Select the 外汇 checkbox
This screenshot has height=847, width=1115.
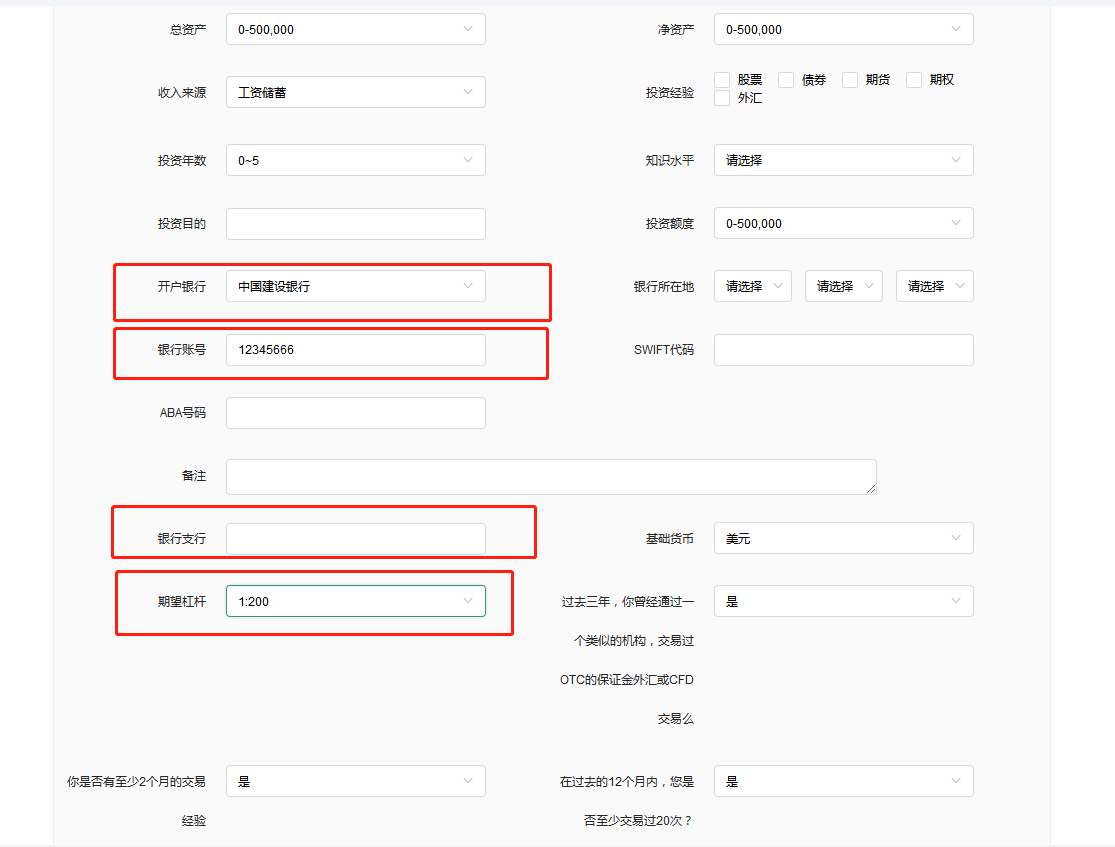click(x=722, y=97)
